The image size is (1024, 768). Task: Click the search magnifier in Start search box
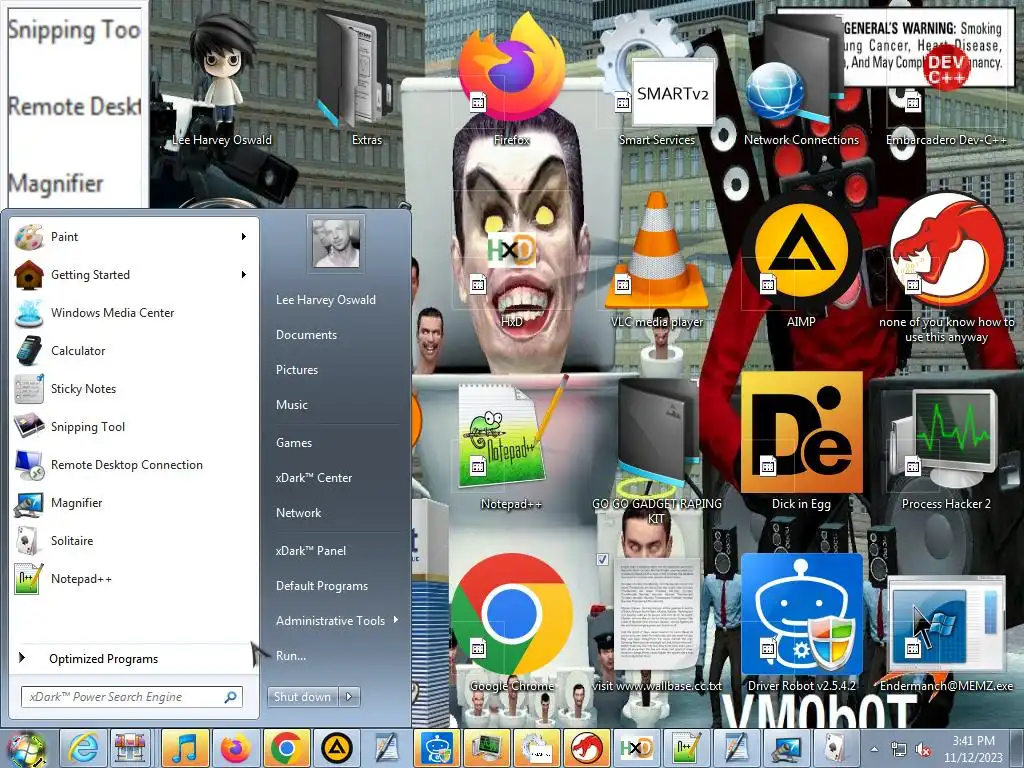[x=231, y=697]
